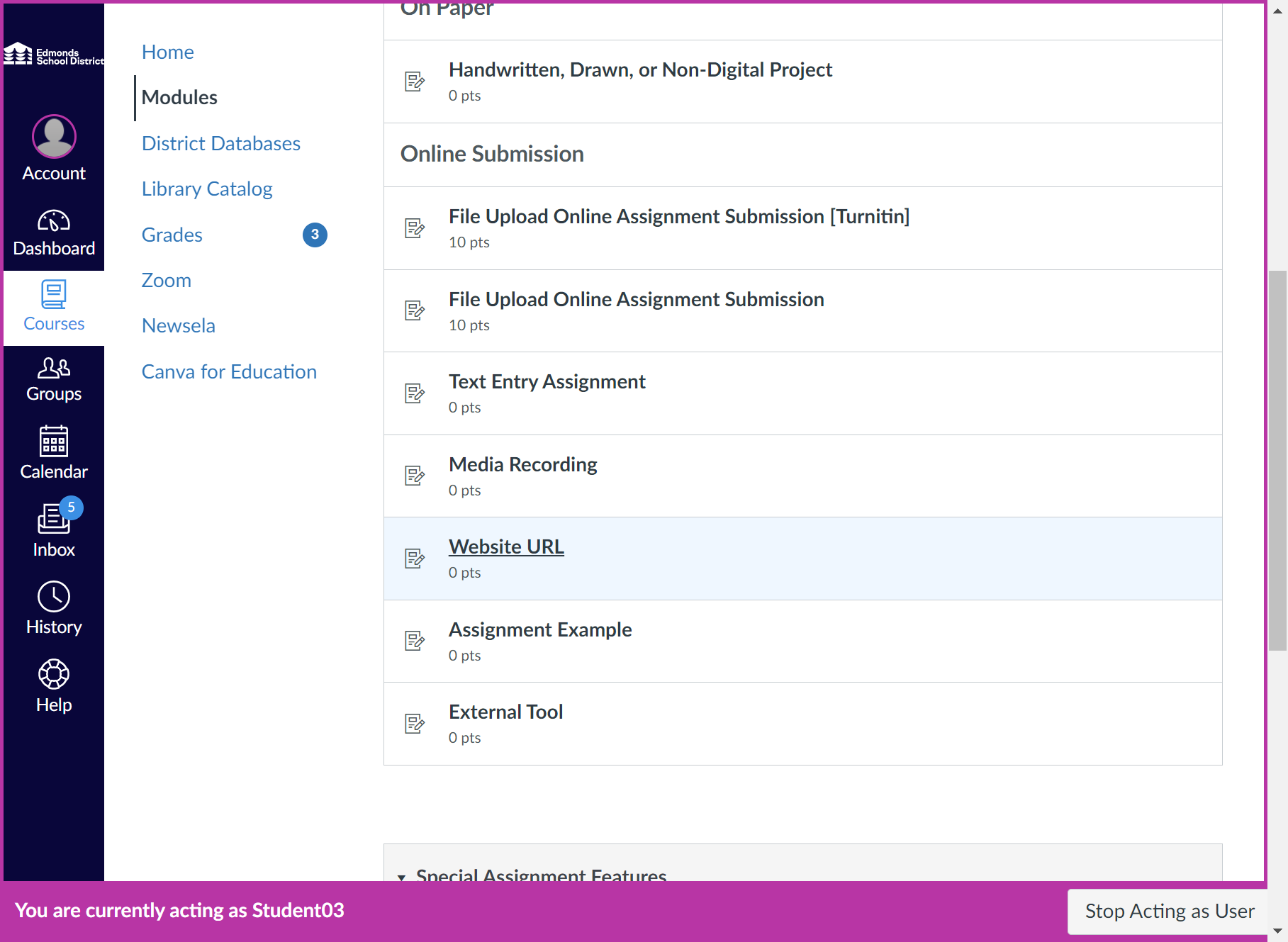Open Canva for Education link
The image size is (1288, 942).
click(x=229, y=371)
